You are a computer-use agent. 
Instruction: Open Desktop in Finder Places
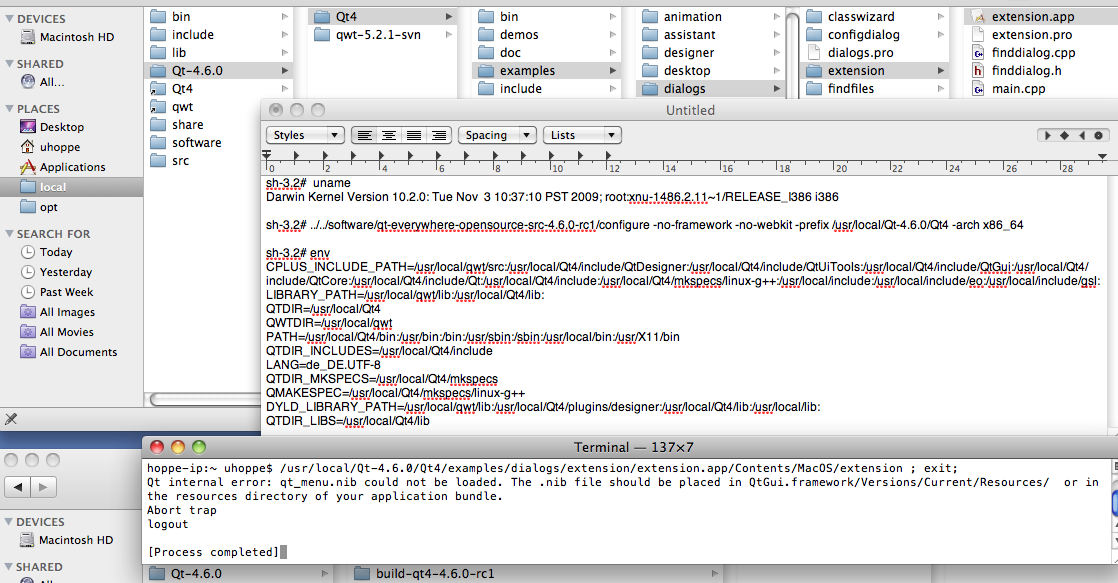pyautogui.click(x=53, y=127)
